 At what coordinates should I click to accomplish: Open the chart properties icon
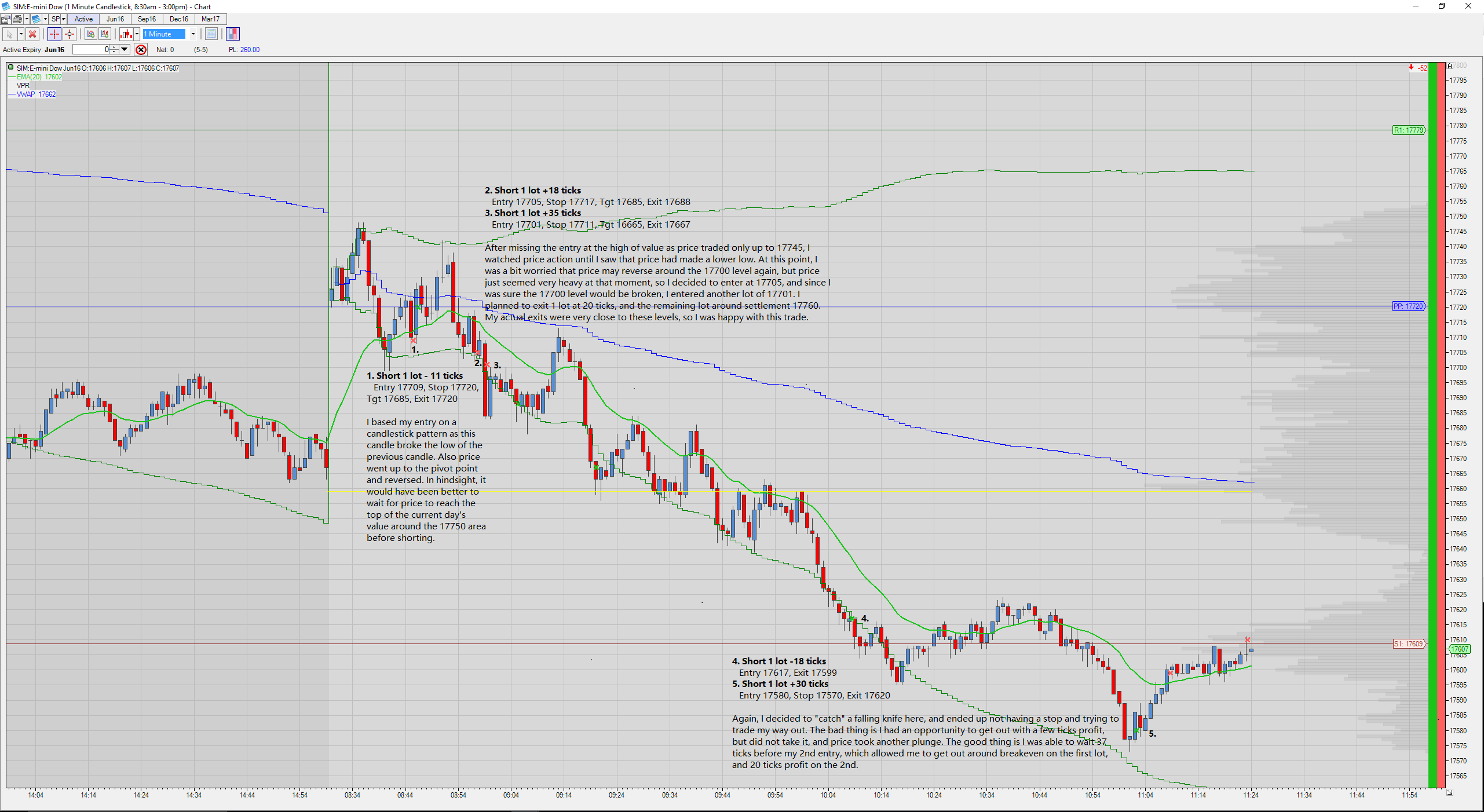click(x=5, y=19)
